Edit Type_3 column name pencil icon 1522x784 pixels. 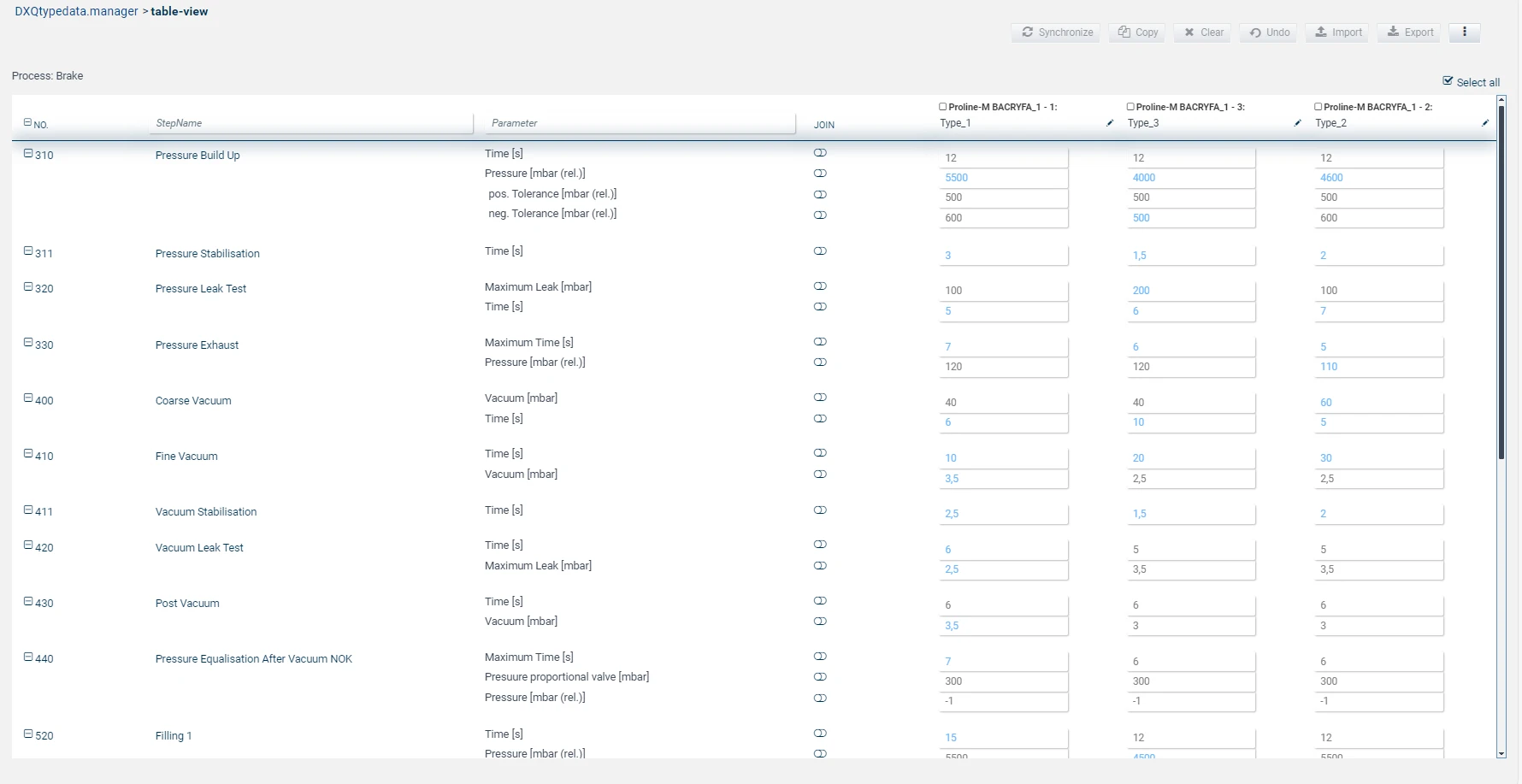click(x=1298, y=123)
